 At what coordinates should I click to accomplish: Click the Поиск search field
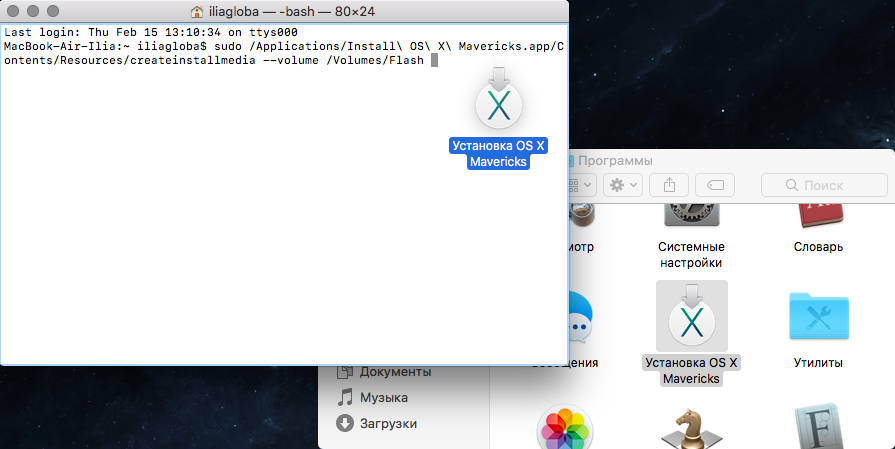(824, 185)
